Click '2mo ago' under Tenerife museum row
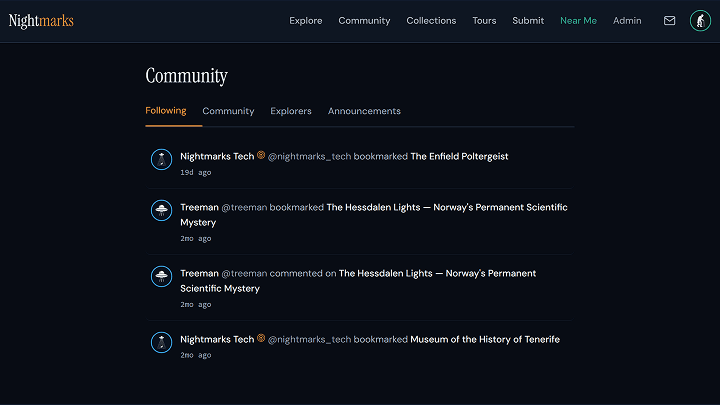The image size is (720, 405). [196, 355]
